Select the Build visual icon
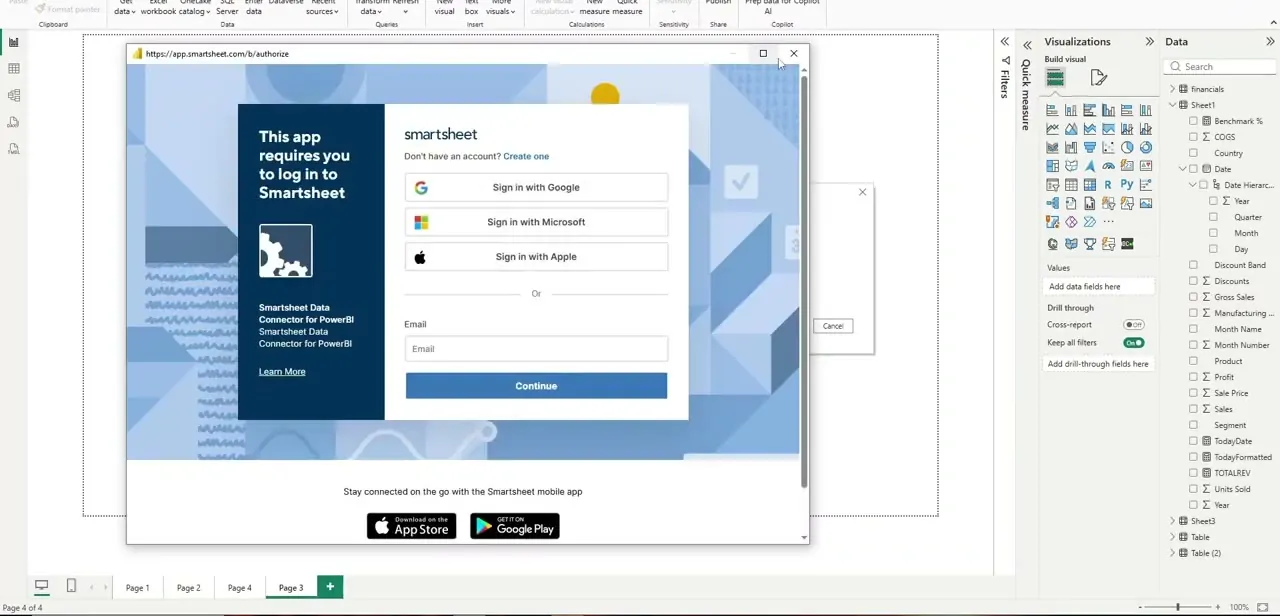 (x=1055, y=78)
